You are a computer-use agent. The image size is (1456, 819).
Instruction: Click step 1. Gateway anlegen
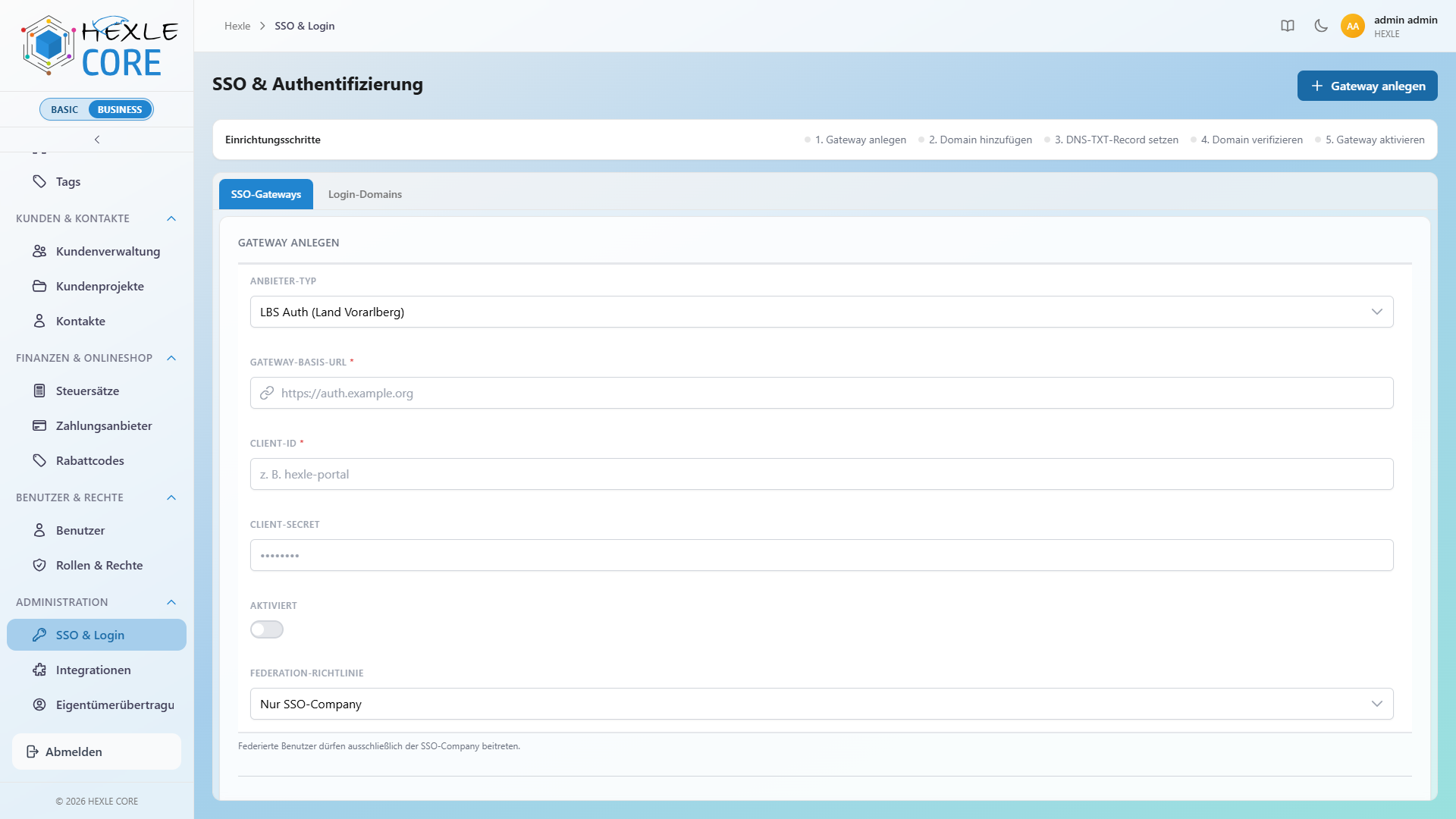pyautogui.click(x=855, y=140)
